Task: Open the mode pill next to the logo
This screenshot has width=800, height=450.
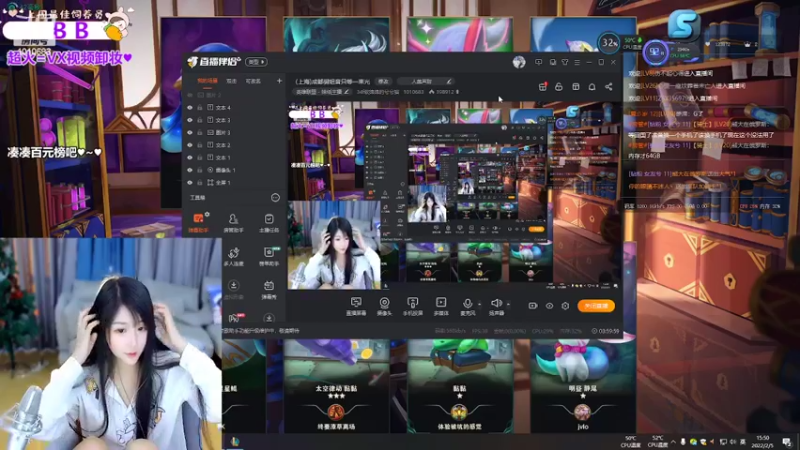Action: [x=257, y=62]
